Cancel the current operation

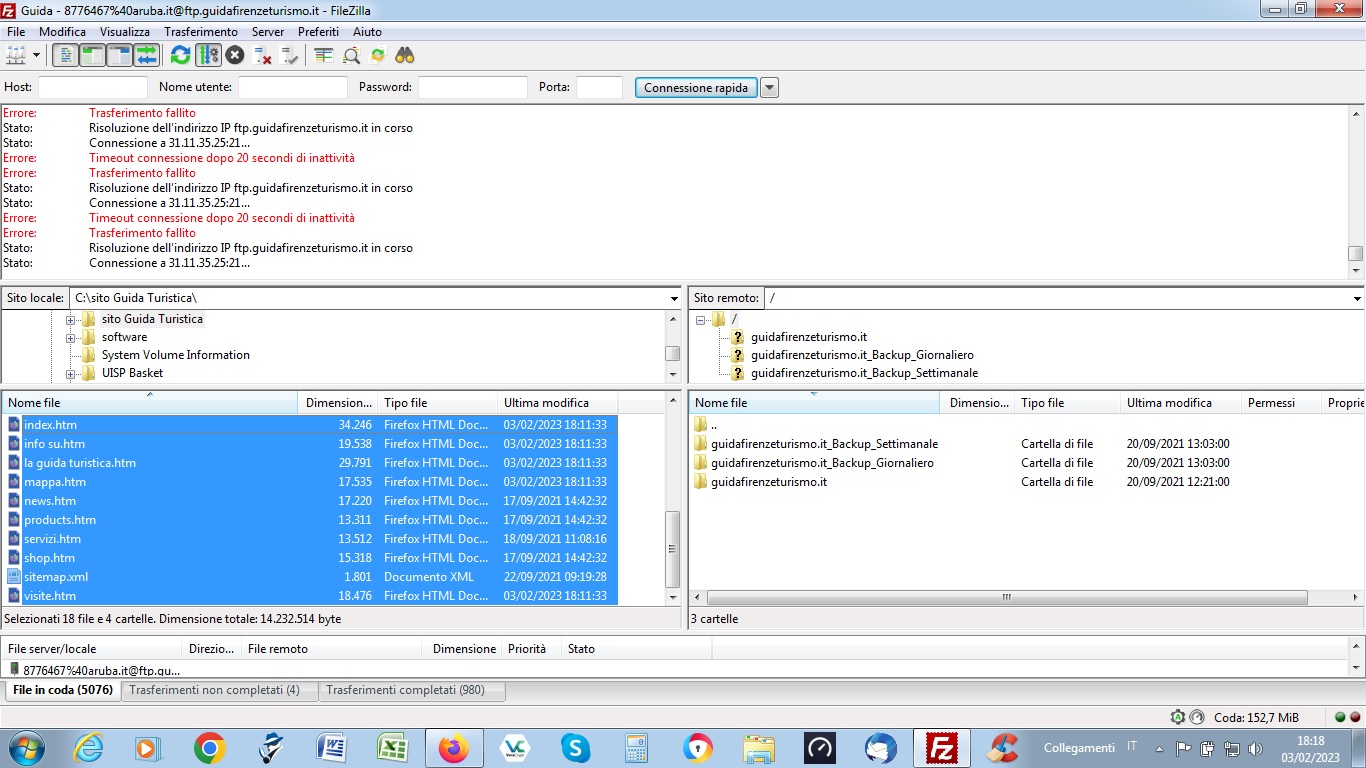[x=235, y=55]
